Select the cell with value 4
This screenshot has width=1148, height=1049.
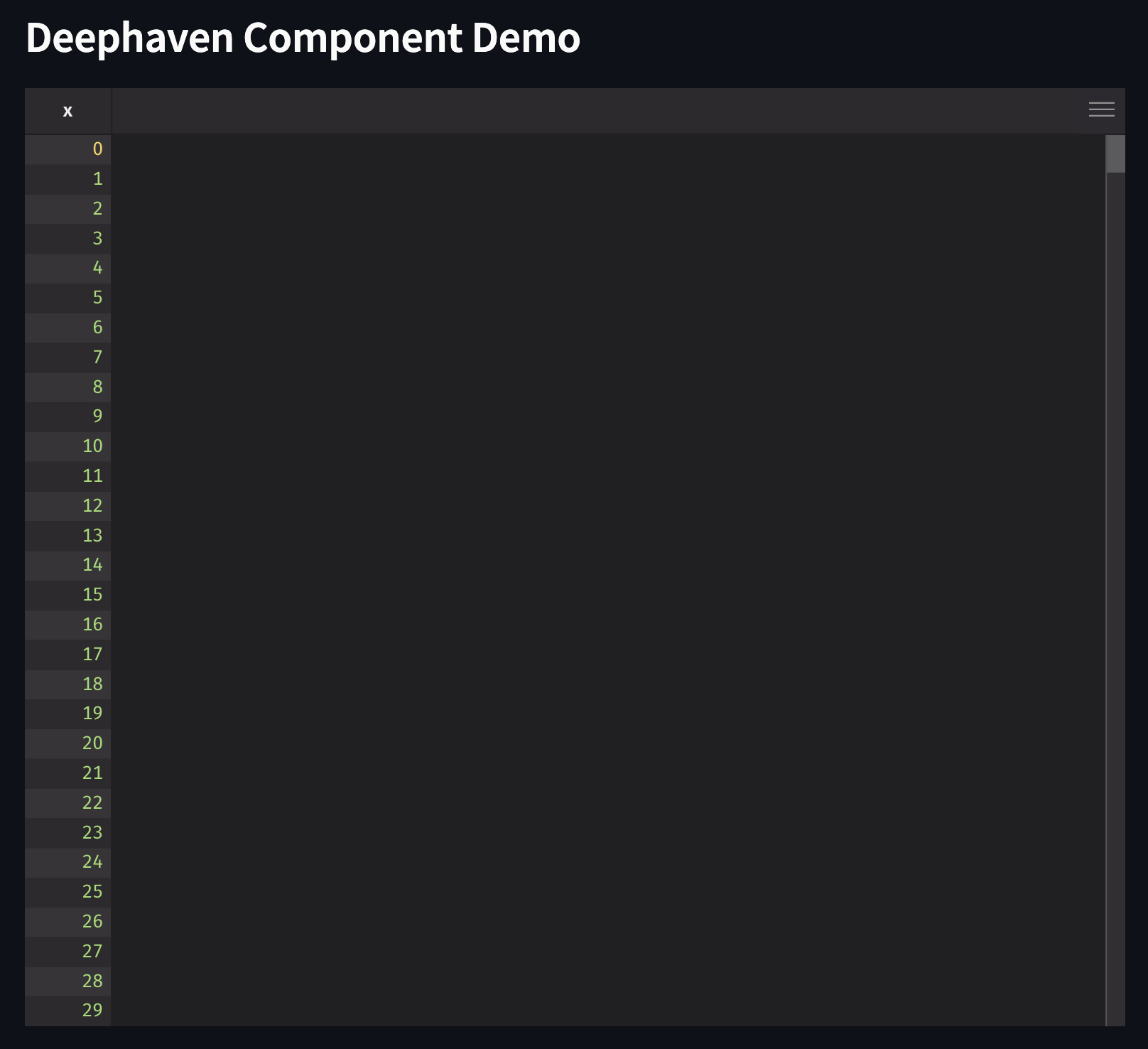68,268
